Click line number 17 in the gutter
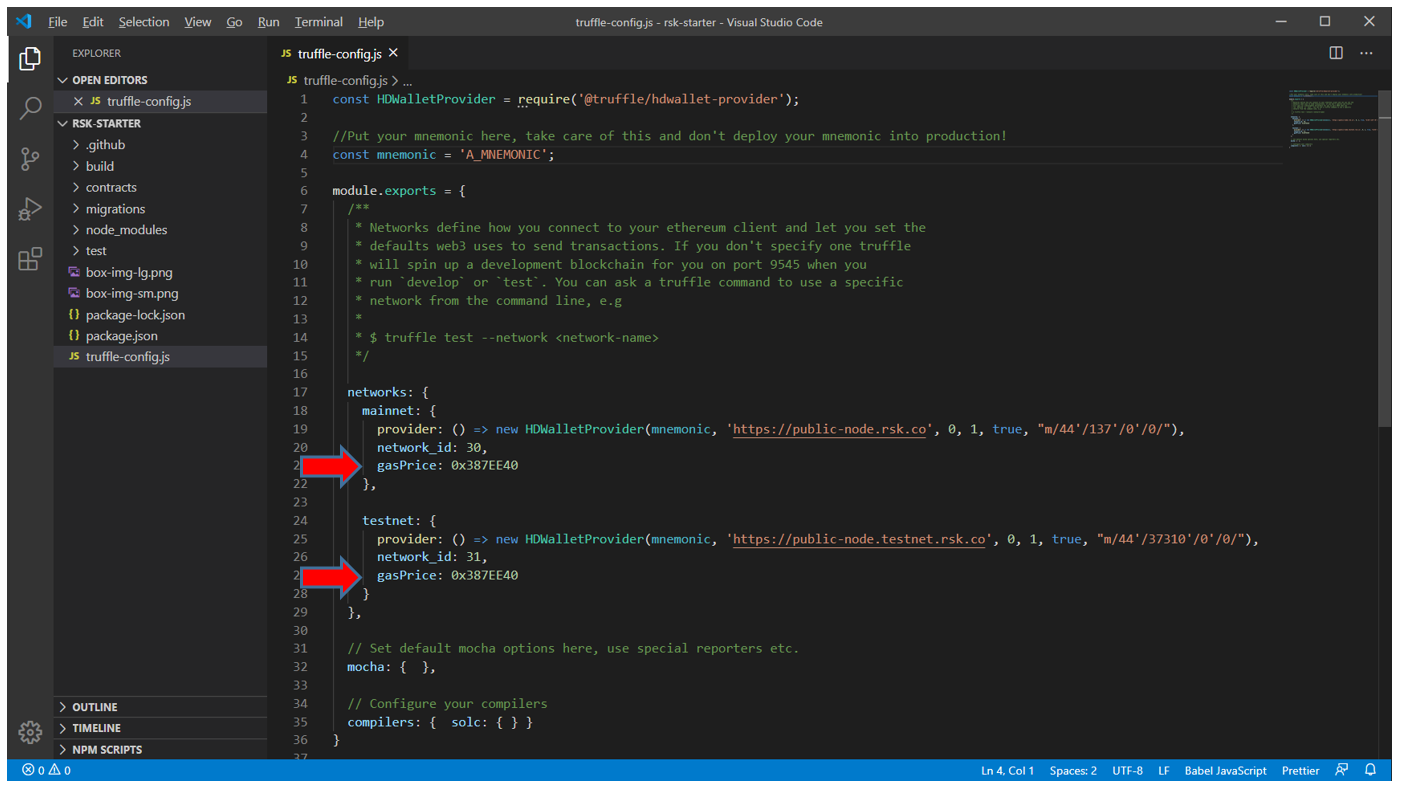The height and width of the screenshot is (786, 1403). 300,392
